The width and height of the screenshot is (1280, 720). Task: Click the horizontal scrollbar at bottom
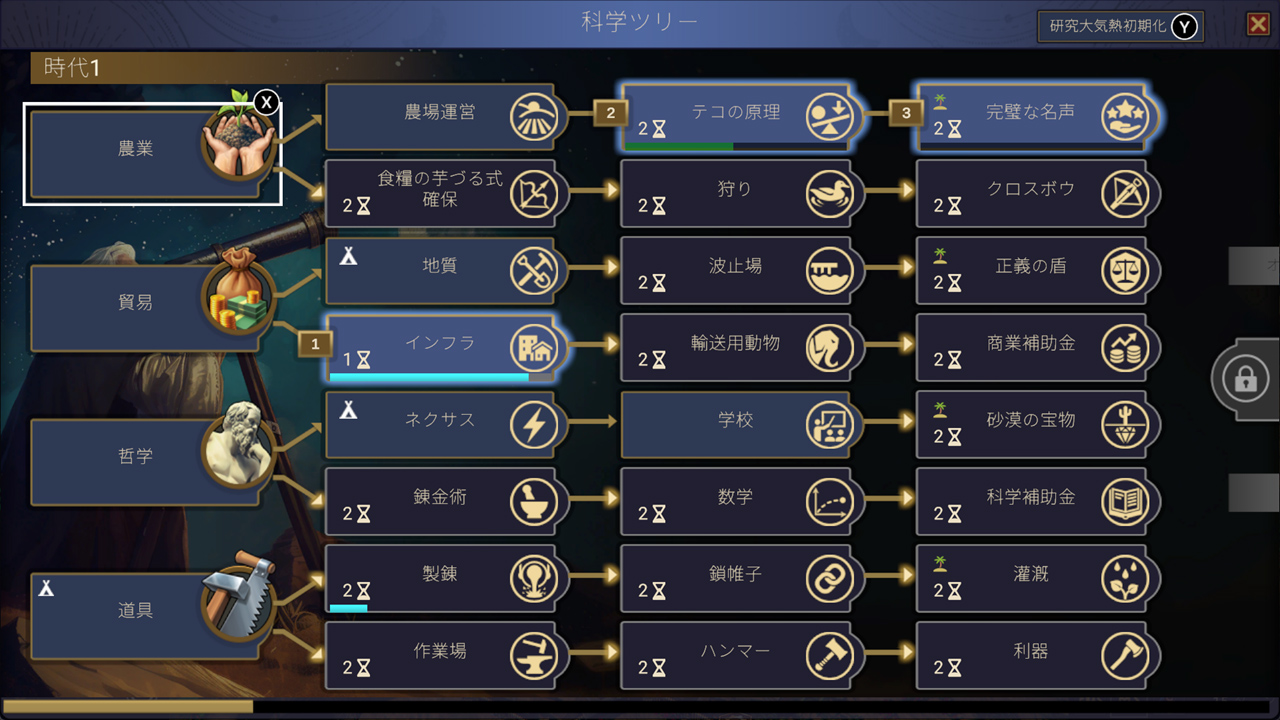tap(640, 707)
